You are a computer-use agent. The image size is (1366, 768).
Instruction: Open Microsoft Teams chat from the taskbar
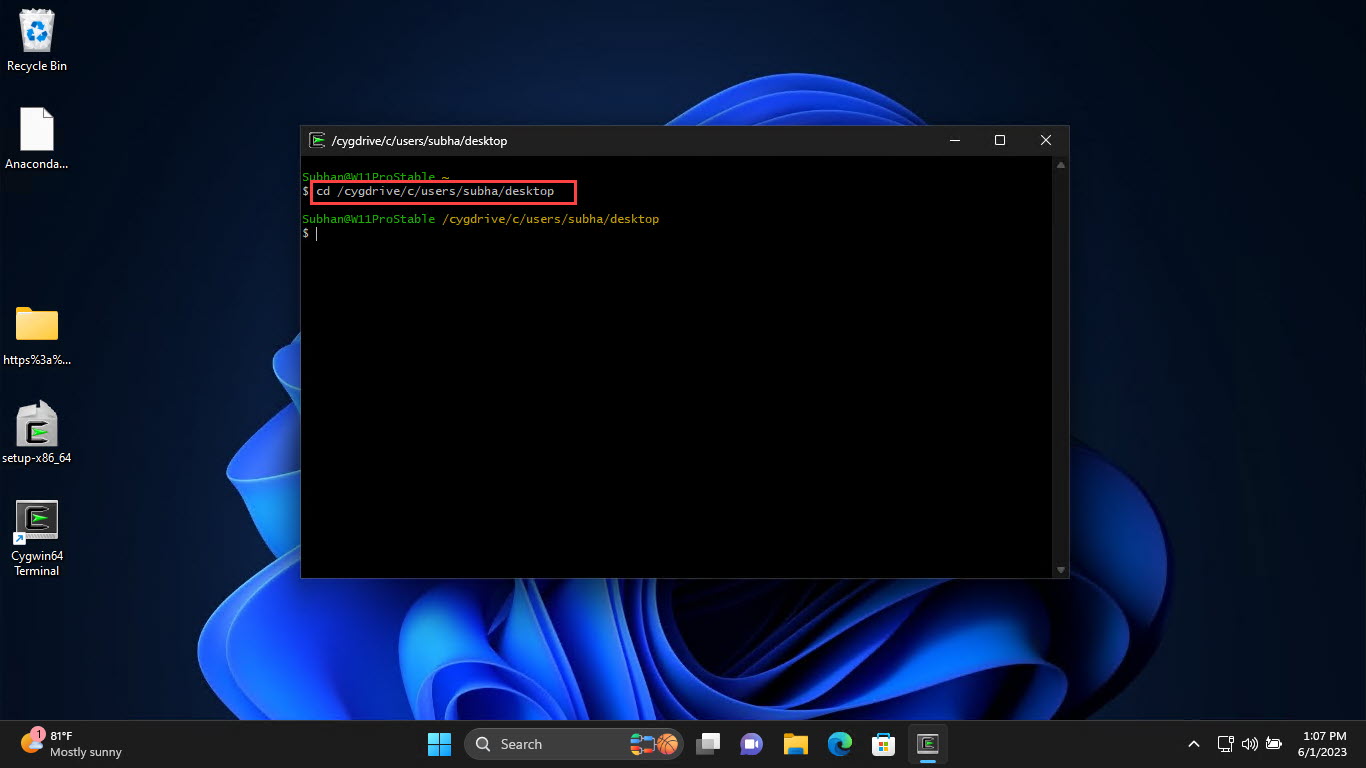pyautogui.click(x=751, y=744)
